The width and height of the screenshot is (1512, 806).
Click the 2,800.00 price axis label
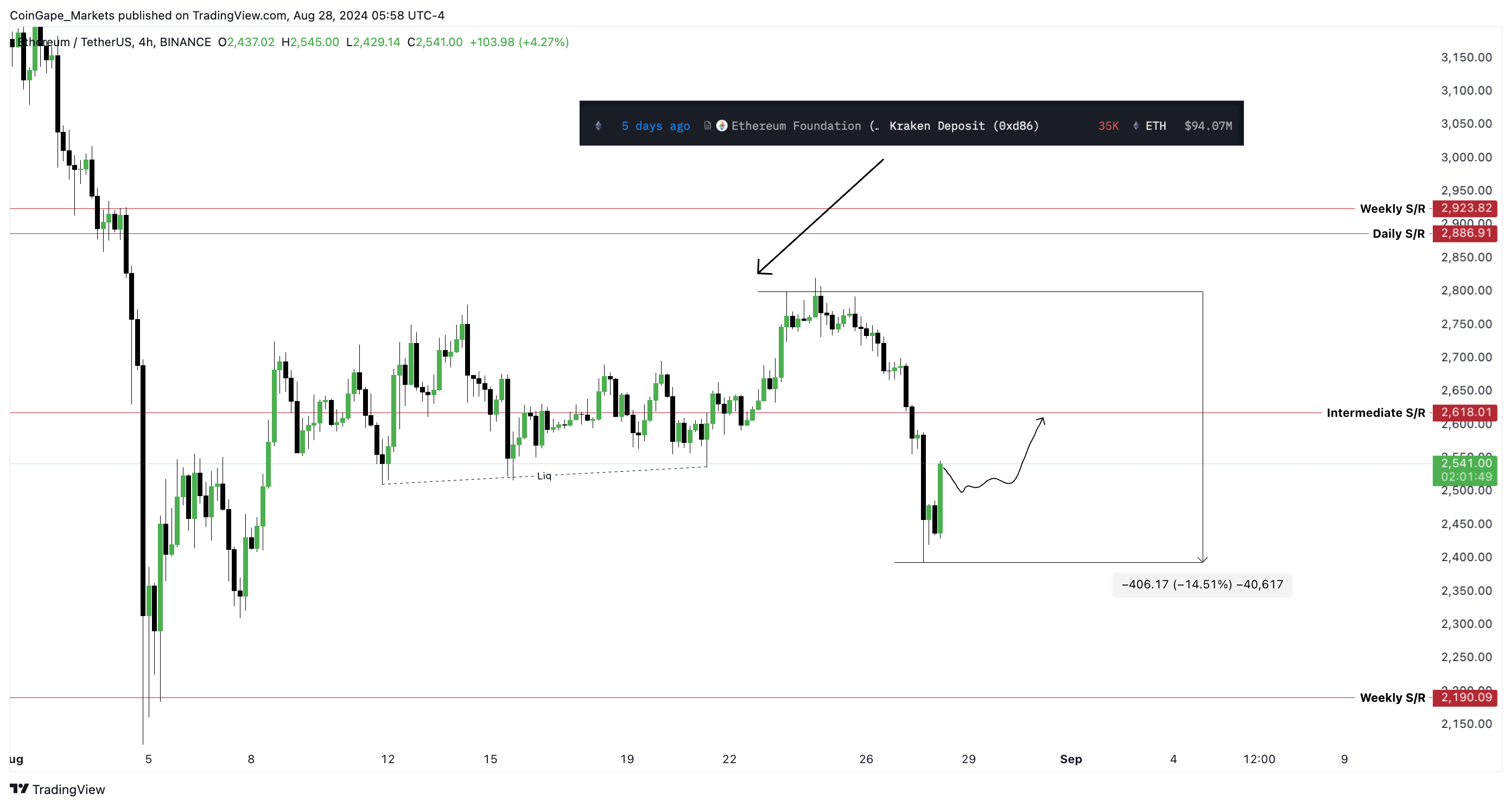click(1466, 290)
